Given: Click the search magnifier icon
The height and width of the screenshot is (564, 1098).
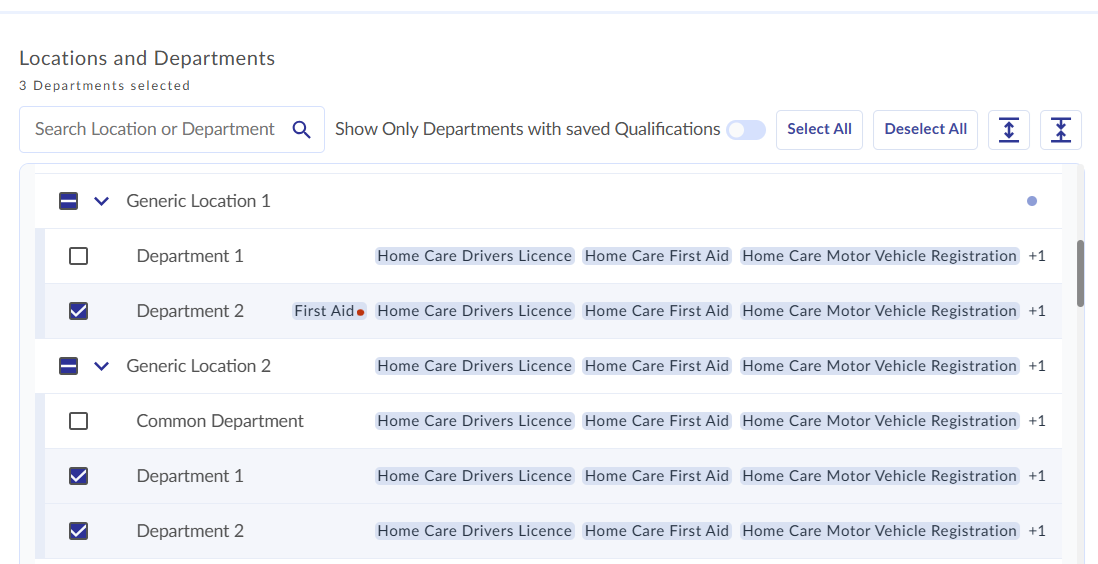Looking at the screenshot, I should point(301,130).
